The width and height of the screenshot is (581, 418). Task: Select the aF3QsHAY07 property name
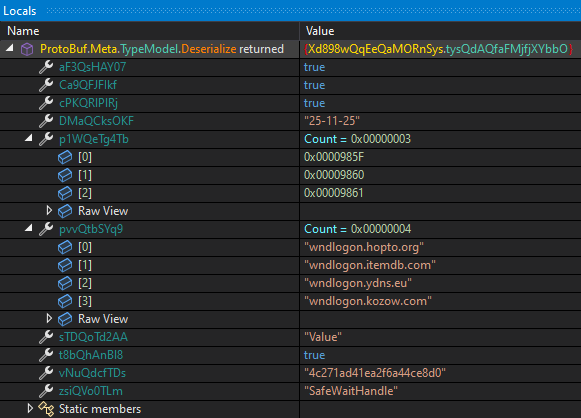93,67
